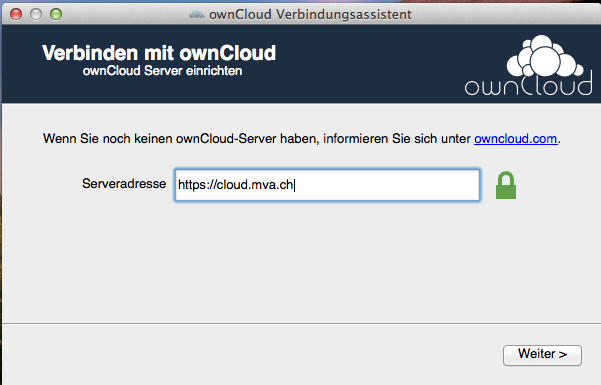Click the blank footer area left of Weiter

click(x=251, y=355)
